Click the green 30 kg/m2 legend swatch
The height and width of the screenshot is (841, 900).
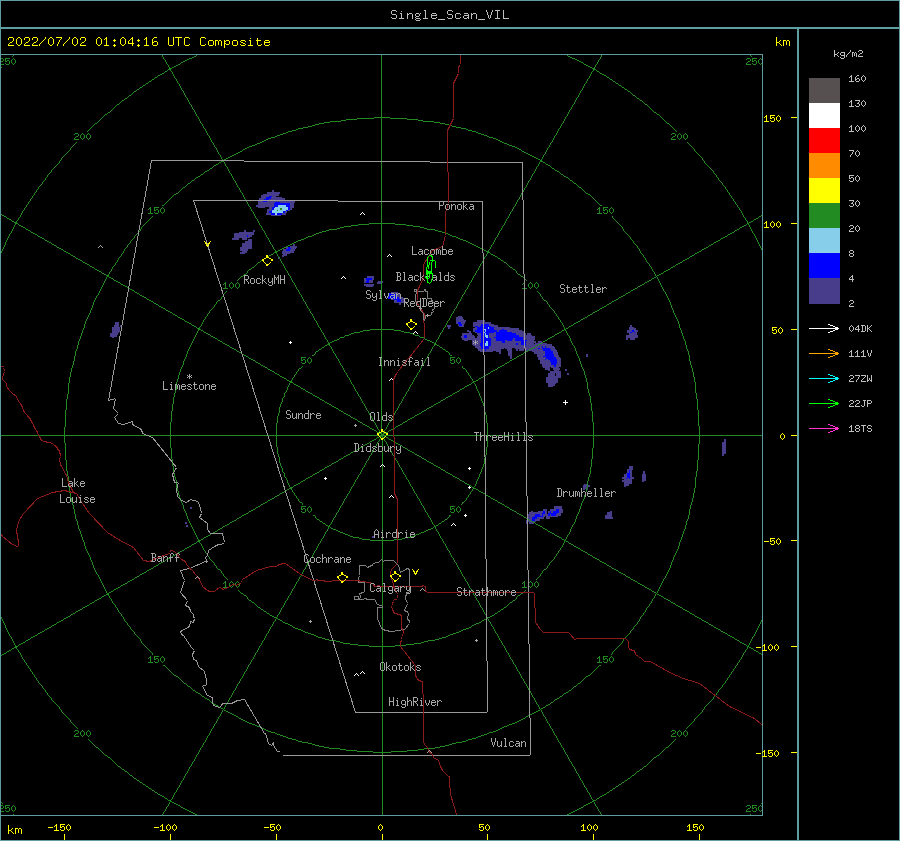pyautogui.click(x=824, y=216)
